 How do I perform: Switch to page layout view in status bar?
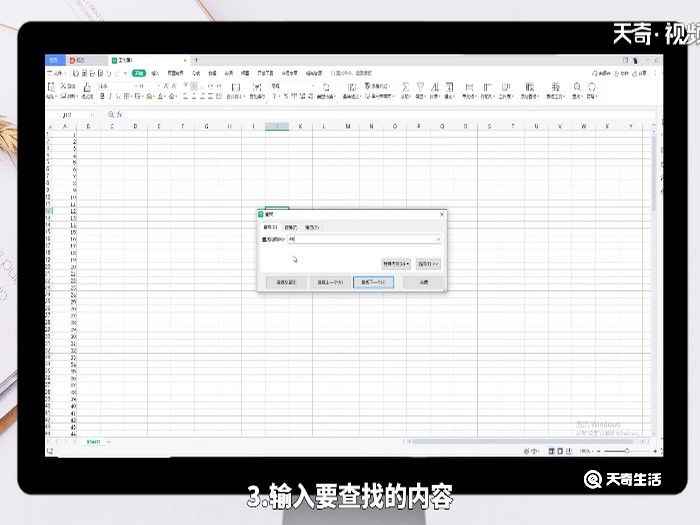(560, 451)
